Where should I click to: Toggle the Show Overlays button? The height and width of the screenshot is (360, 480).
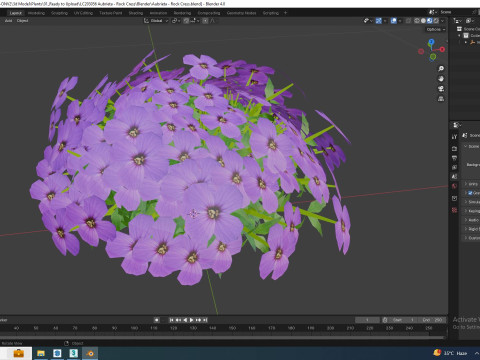tap(394, 21)
